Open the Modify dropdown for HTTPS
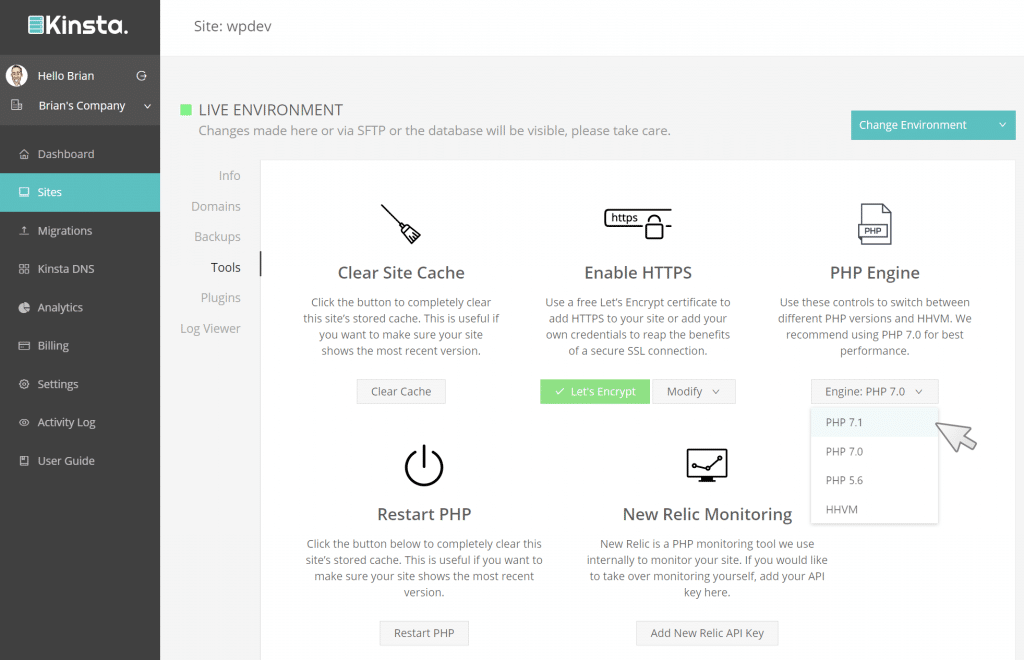This screenshot has height=660, width=1024. 693,392
